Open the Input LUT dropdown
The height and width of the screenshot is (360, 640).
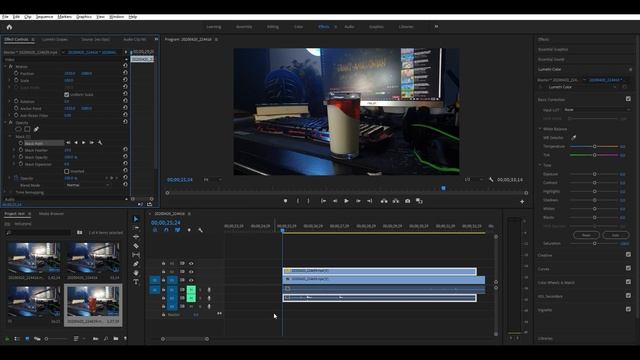coord(597,110)
